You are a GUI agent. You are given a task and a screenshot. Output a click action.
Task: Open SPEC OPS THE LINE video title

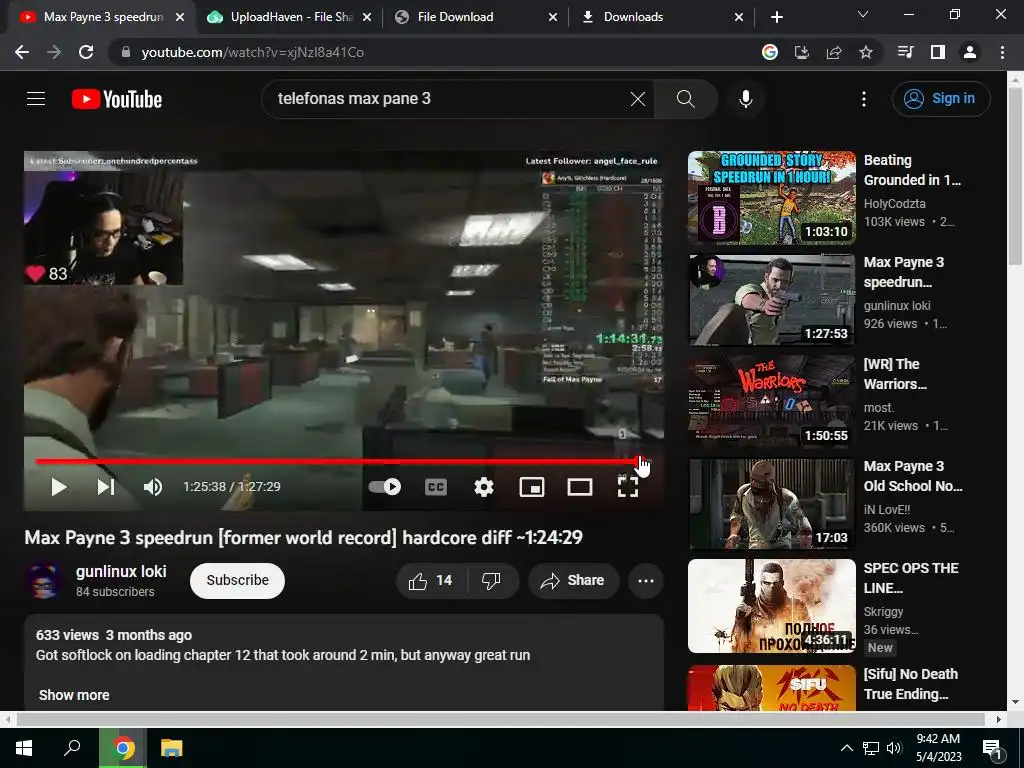911,578
